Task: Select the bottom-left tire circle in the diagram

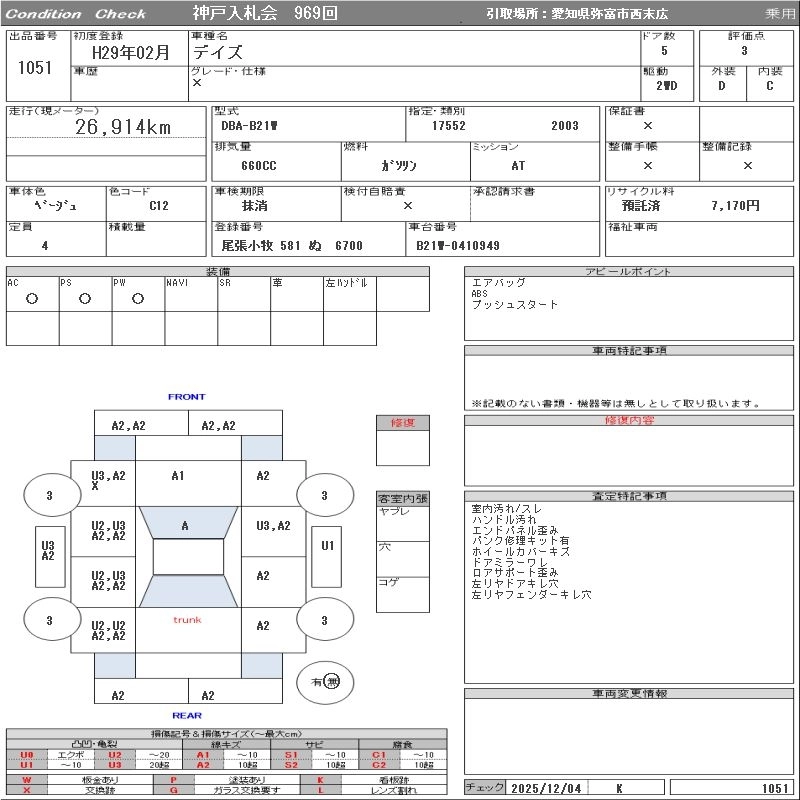Action: [x=50, y=621]
